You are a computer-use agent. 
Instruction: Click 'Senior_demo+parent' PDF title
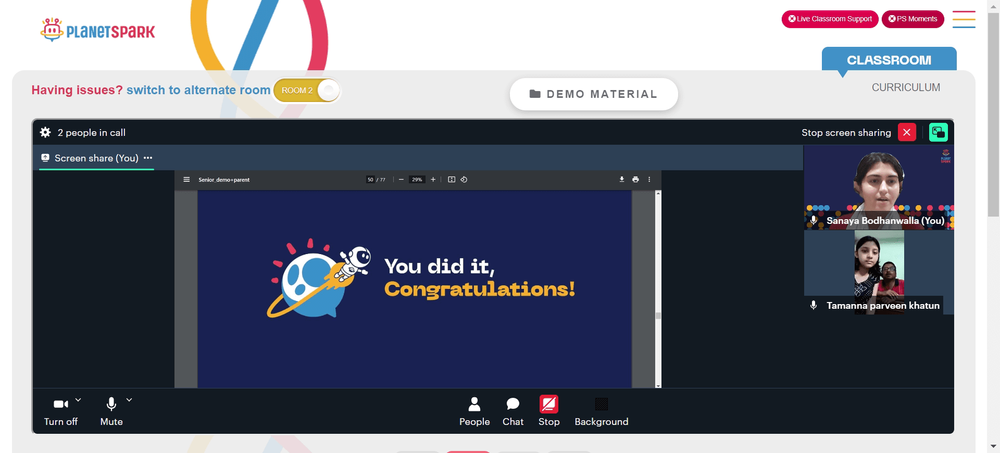click(x=224, y=180)
